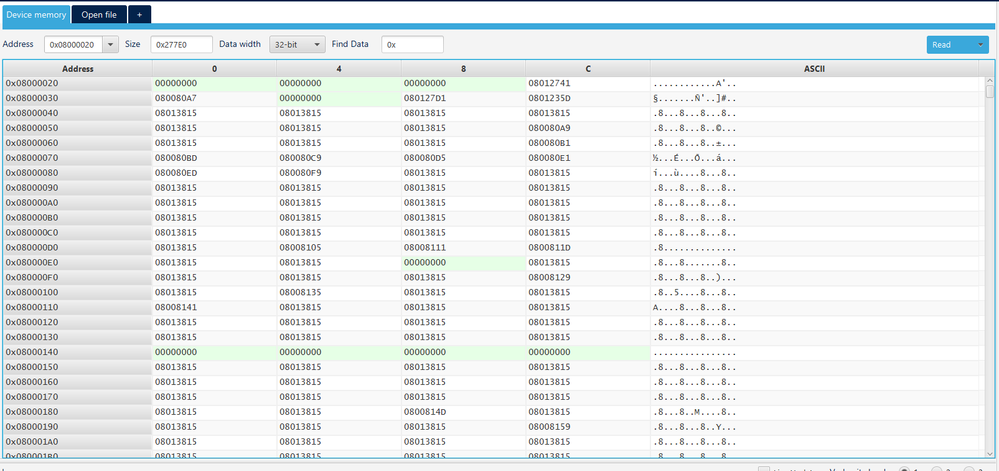Click the cell containing 080080A7
Image resolution: width=999 pixels, height=471 pixels.
click(214, 99)
